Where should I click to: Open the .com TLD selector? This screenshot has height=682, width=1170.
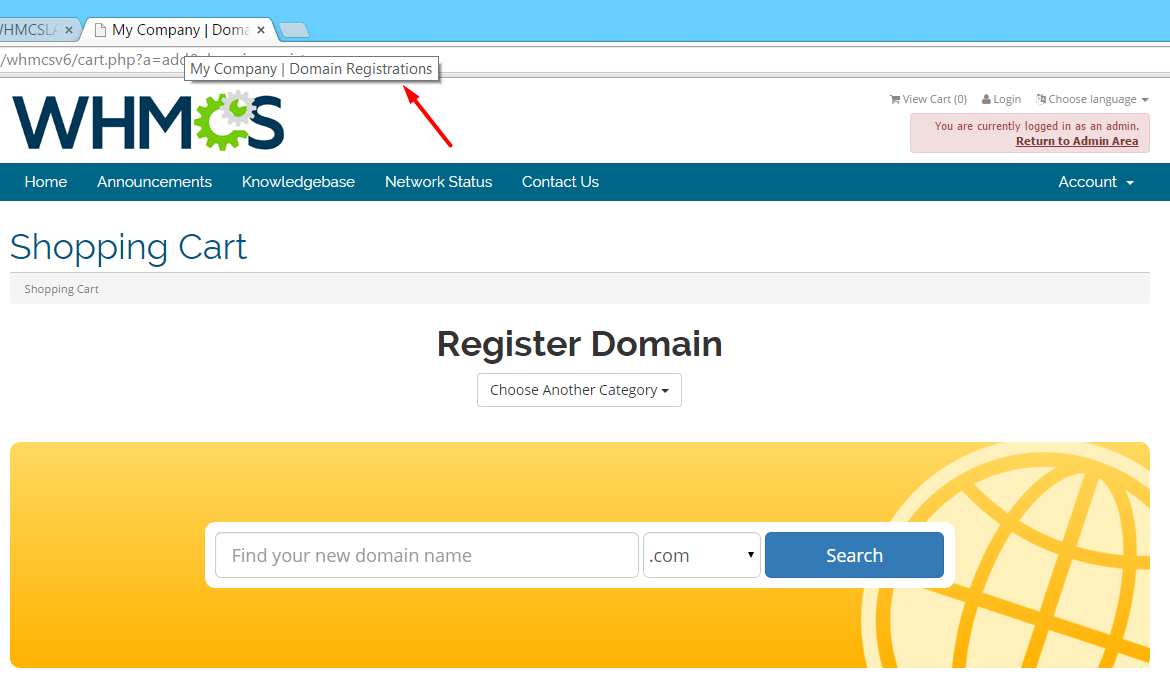point(701,555)
